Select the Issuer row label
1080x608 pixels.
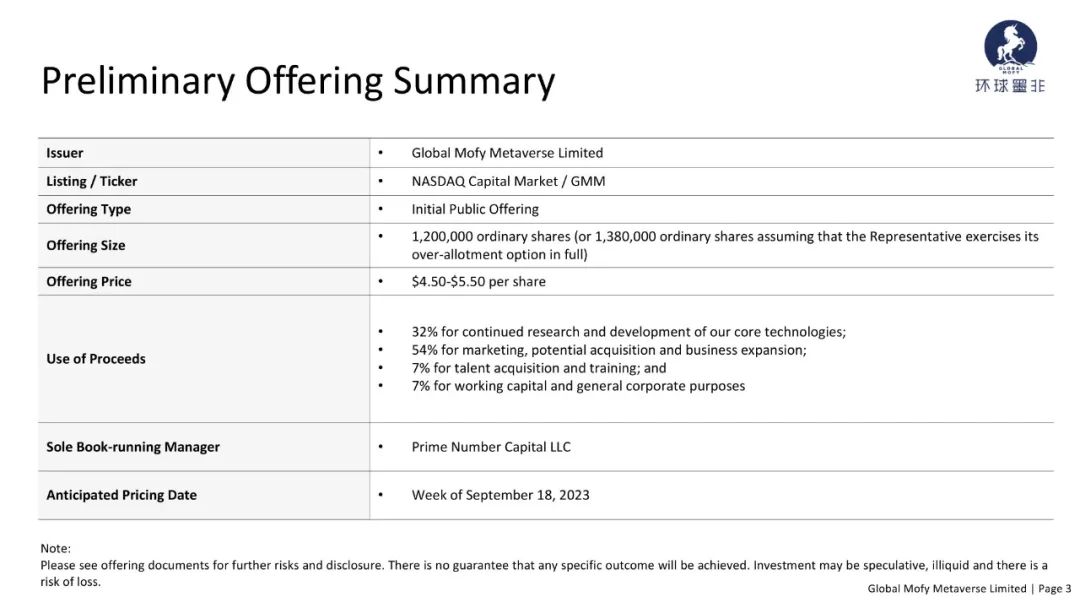click(x=65, y=153)
